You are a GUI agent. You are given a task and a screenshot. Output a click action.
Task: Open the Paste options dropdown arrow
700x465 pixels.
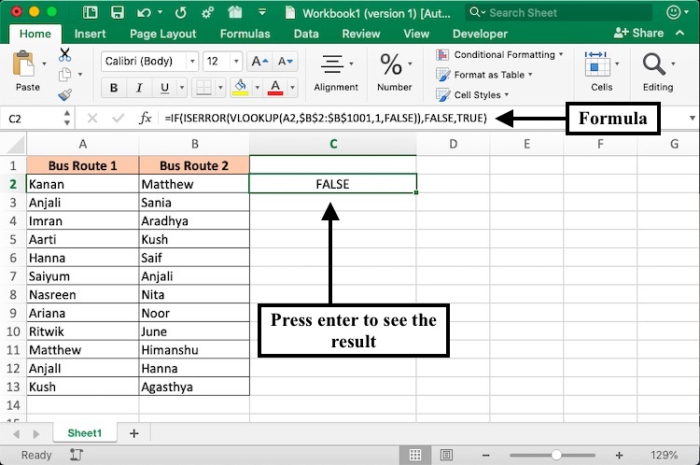point(44,64)
